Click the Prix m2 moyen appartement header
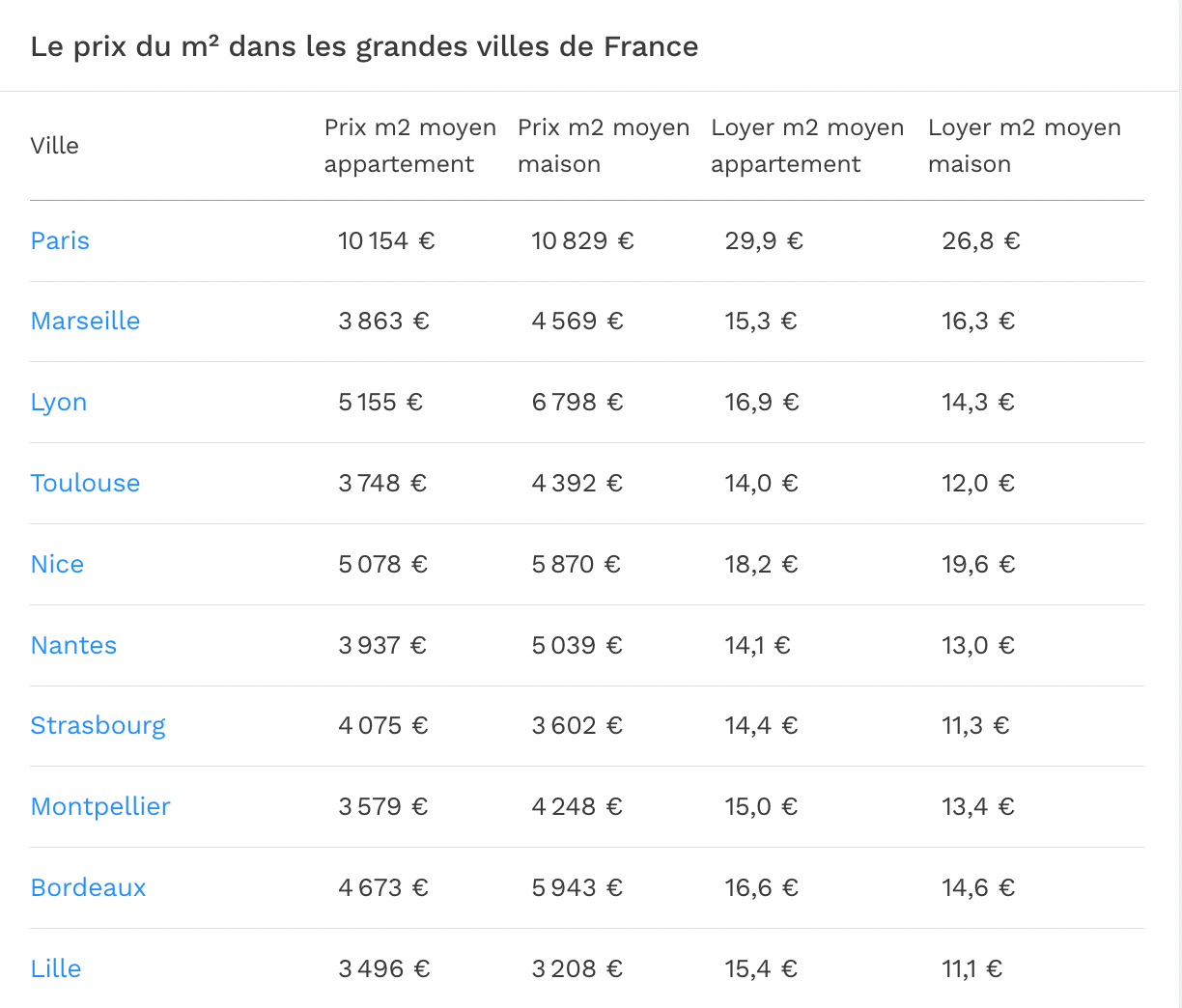This screenshot has height=1008, width=1182. 410,146
